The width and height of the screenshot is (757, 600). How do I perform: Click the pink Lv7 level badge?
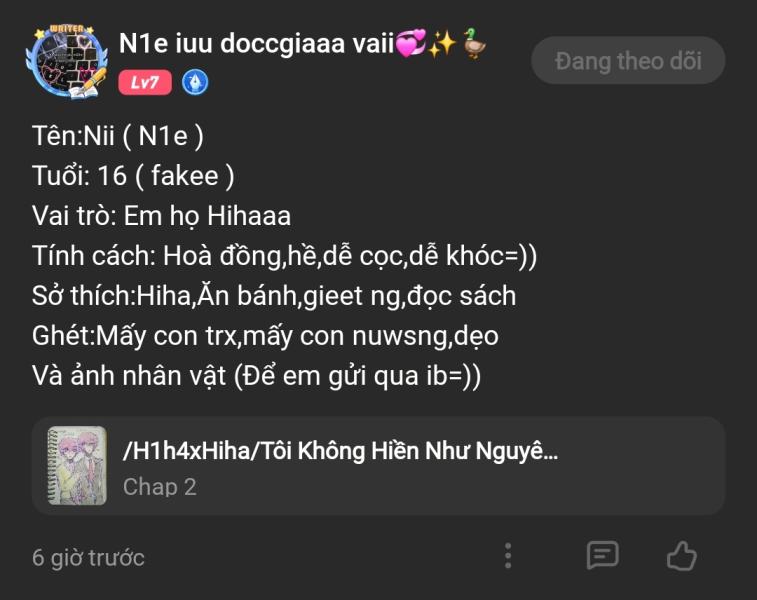click(x=145, y=83)
